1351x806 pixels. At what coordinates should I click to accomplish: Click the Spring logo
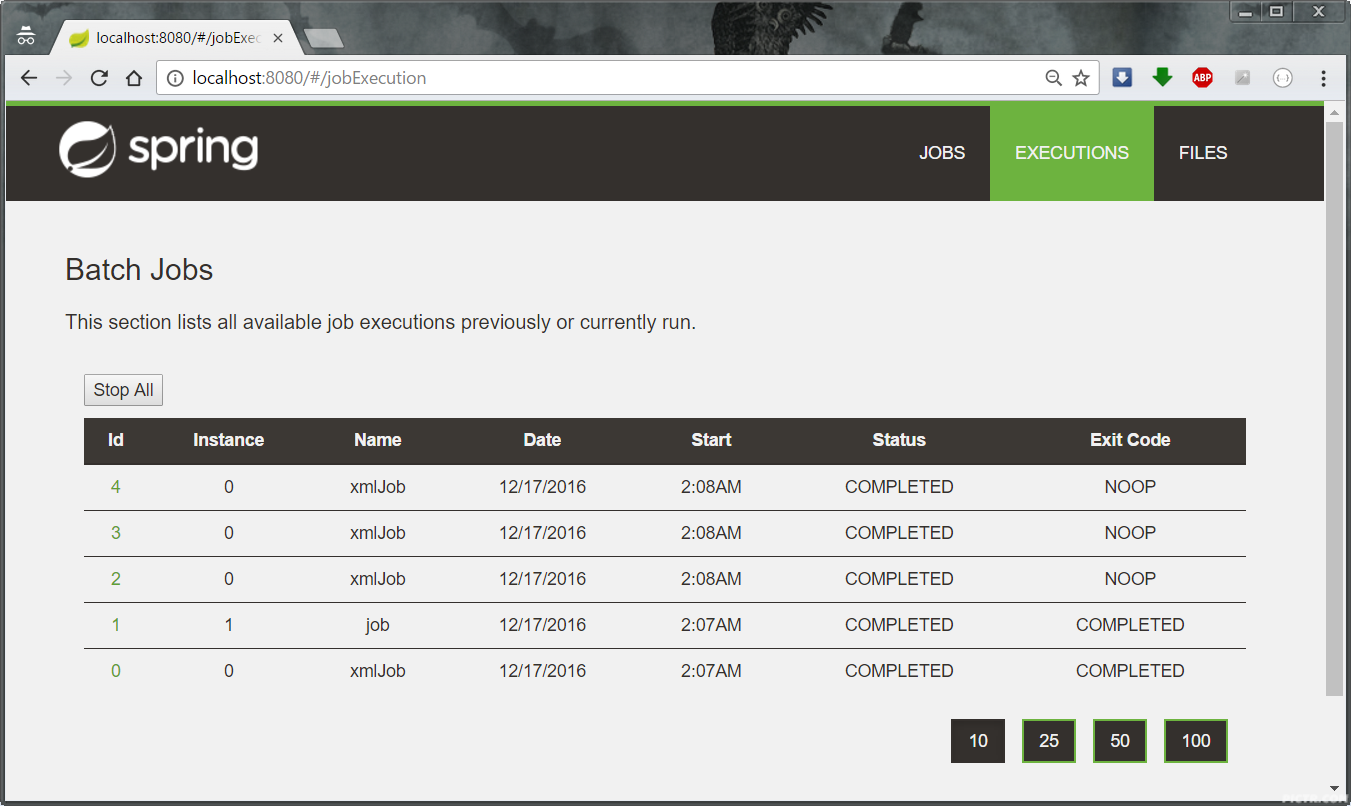[x=158, y=149]
